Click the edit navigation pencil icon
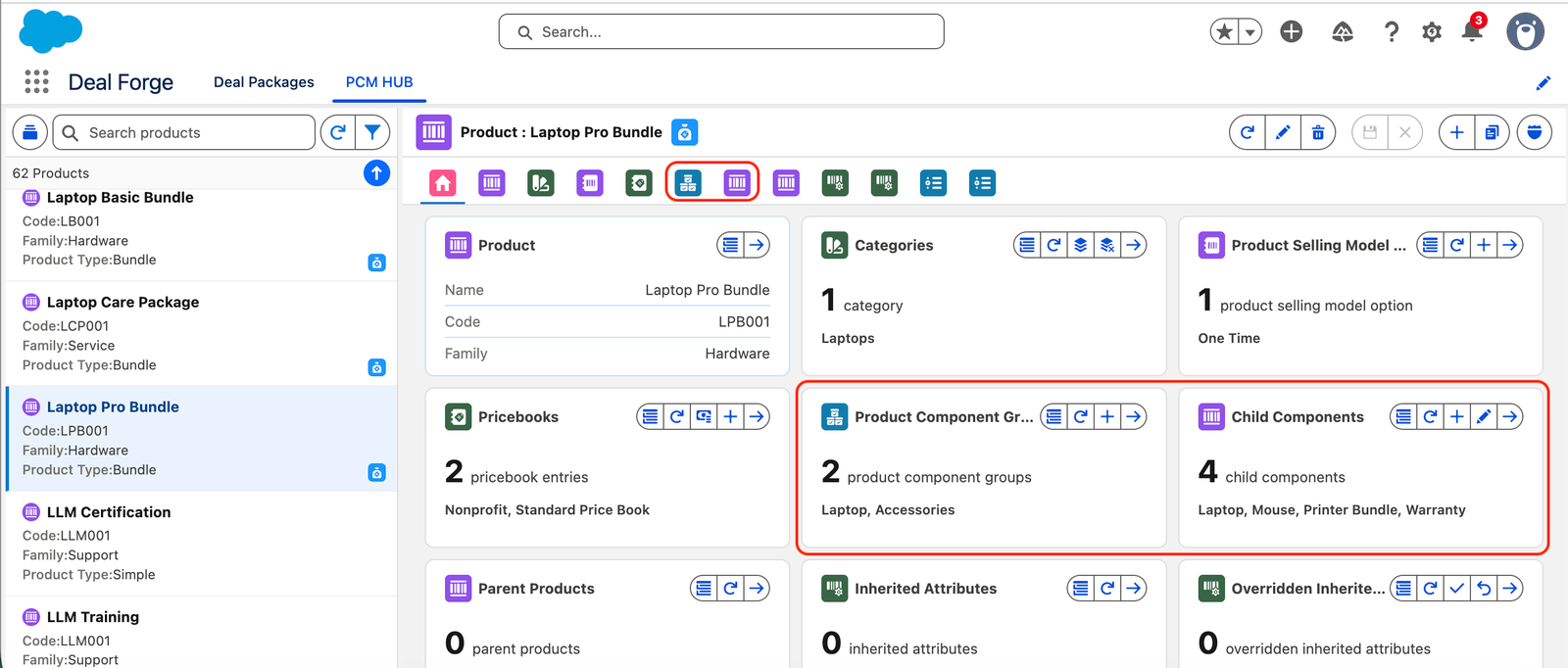The width and height of the screenshot is (1568, 668). [x=1543, y=83]
